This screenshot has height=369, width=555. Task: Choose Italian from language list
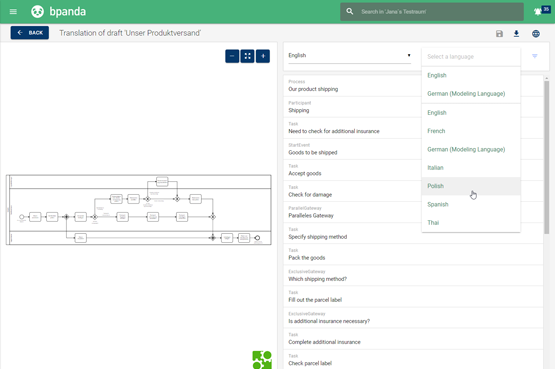[471, 168]
